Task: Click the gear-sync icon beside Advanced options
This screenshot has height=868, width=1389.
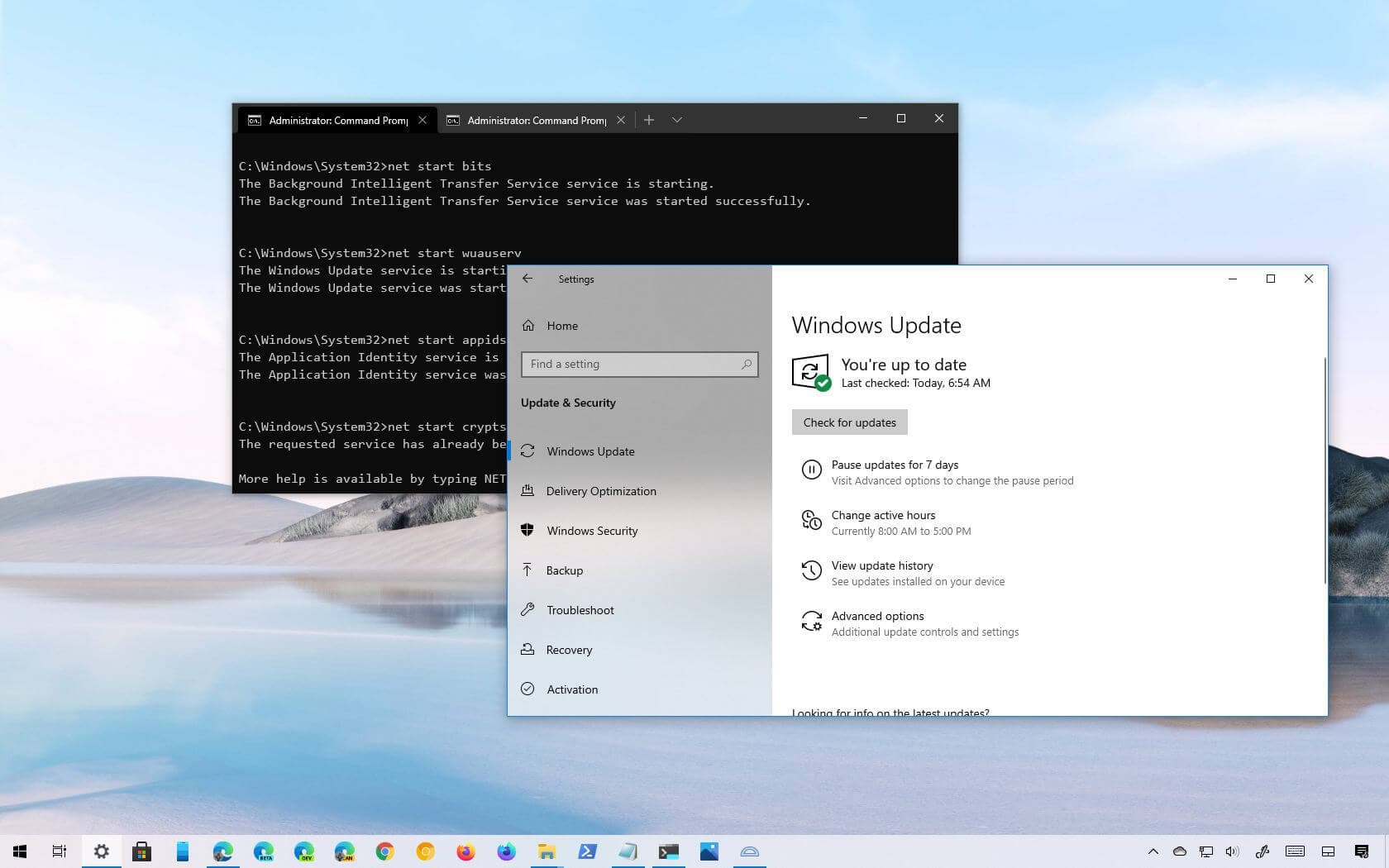Action: pos(811,622)
